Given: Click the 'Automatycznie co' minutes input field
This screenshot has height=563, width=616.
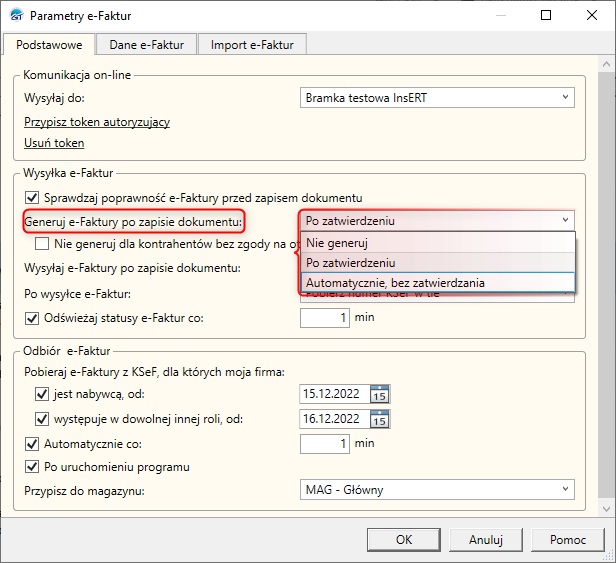Looking at the screenshot, I should point(325,442).
